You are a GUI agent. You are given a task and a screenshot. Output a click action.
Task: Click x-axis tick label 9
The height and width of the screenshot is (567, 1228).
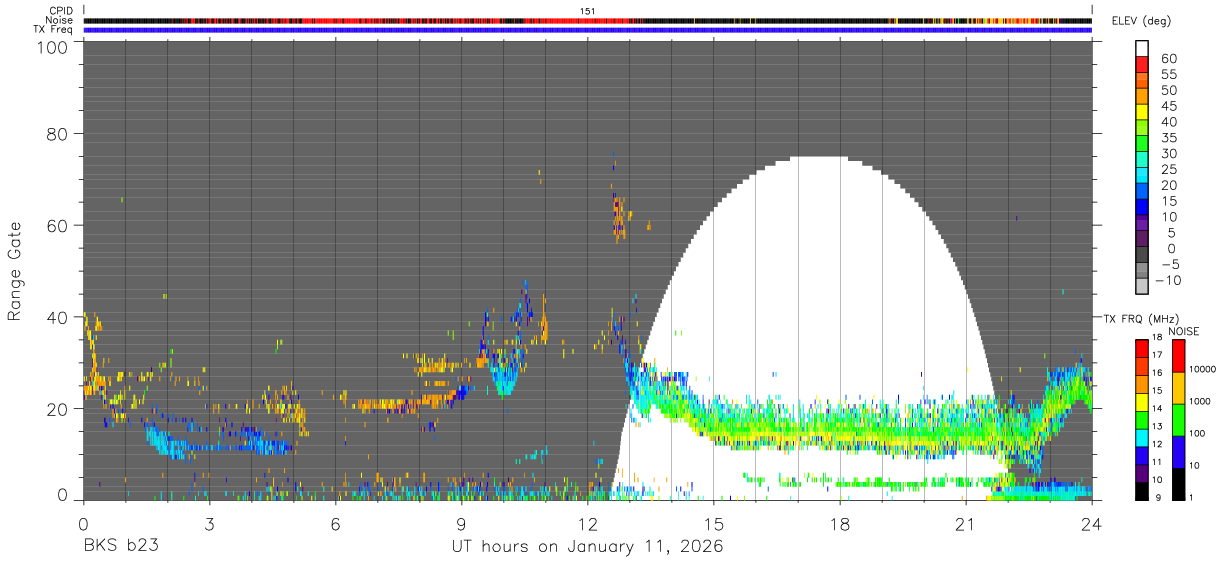coord(462,523)
